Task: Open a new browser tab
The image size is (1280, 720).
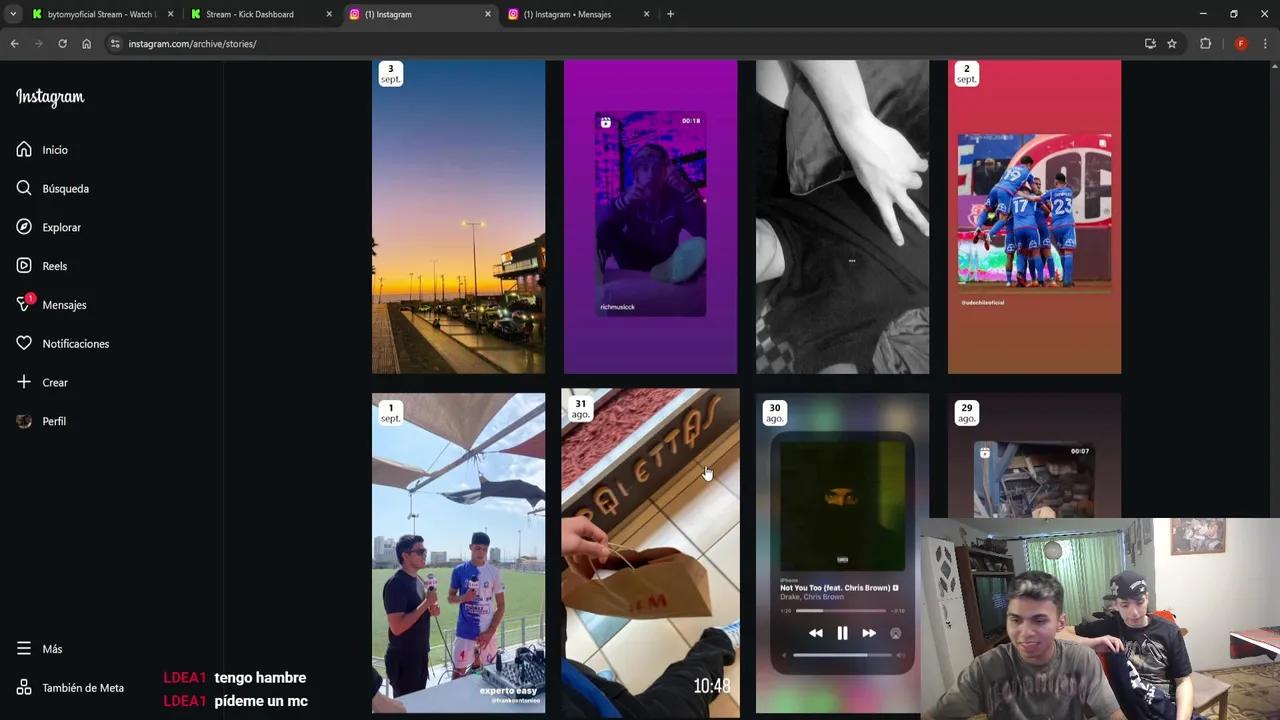Action: [670, 14]
